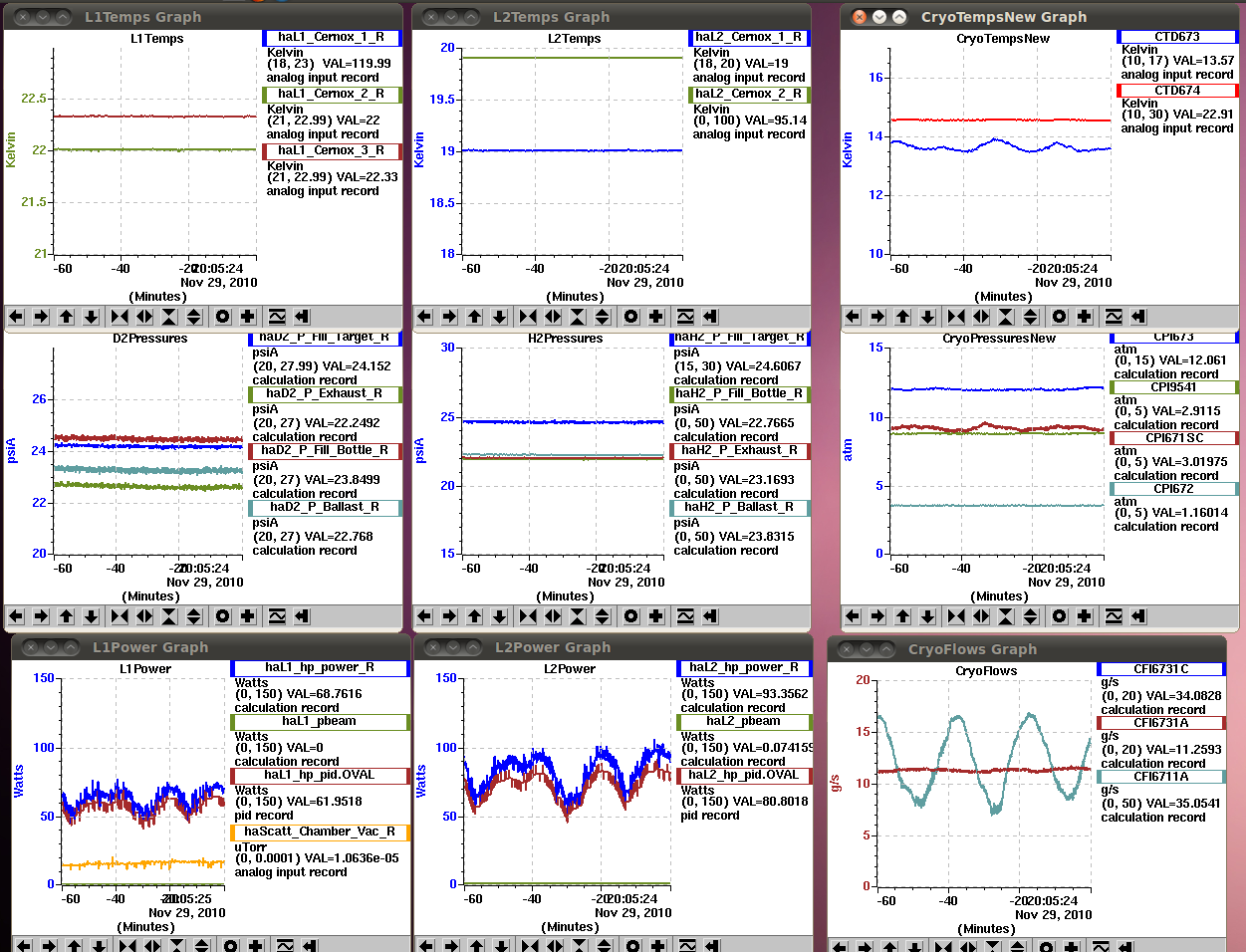Select the CTD674 legend entry
Screen dimensions: 1246x952
tap(1177, 91)
